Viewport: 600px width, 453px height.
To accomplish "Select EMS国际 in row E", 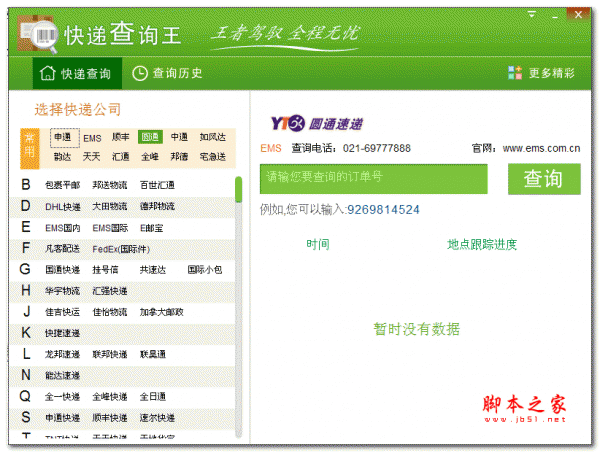I will point(110,228).
